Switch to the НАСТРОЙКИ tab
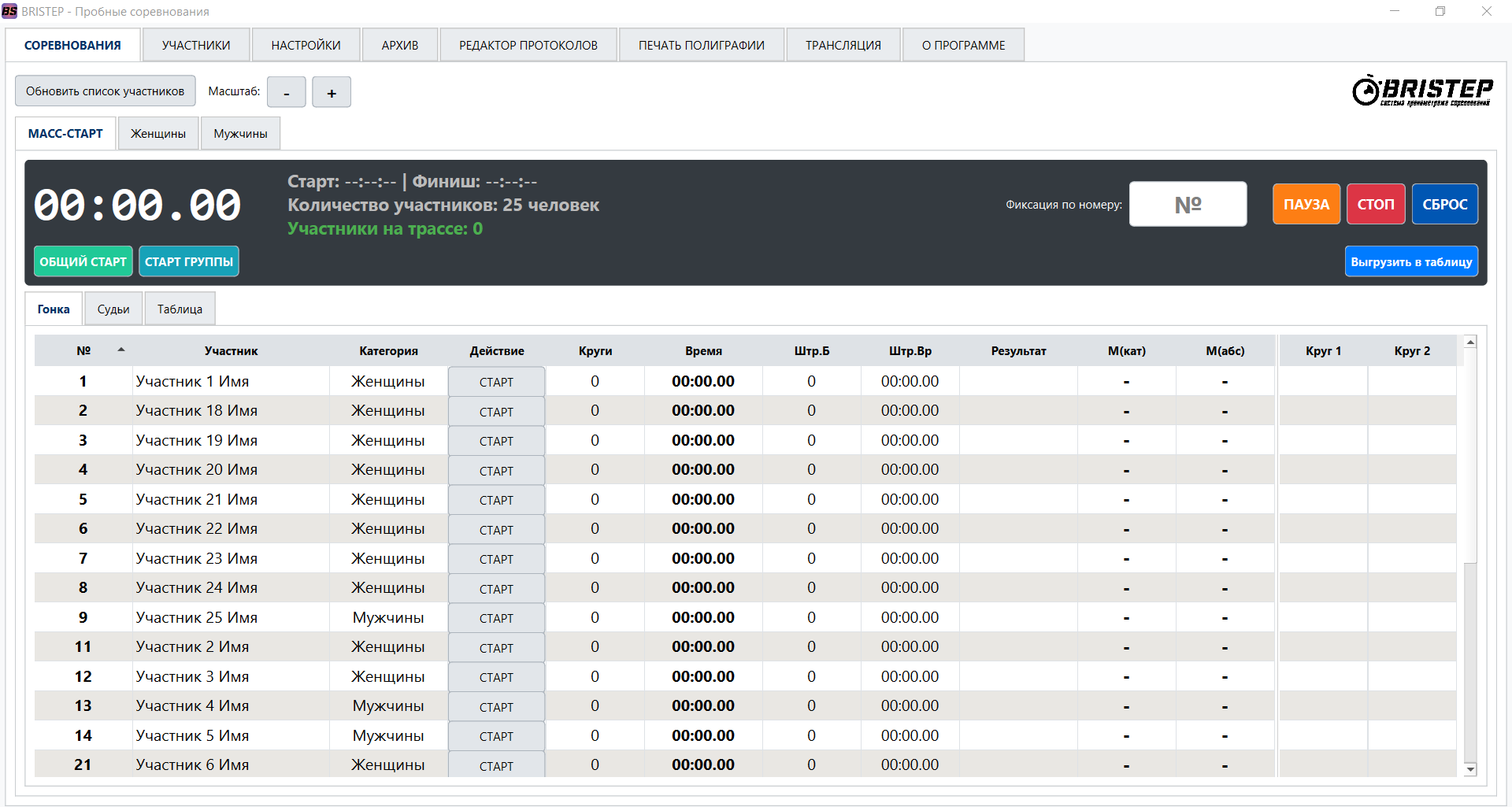1512x807 pixels. click(x=306, y=44)
